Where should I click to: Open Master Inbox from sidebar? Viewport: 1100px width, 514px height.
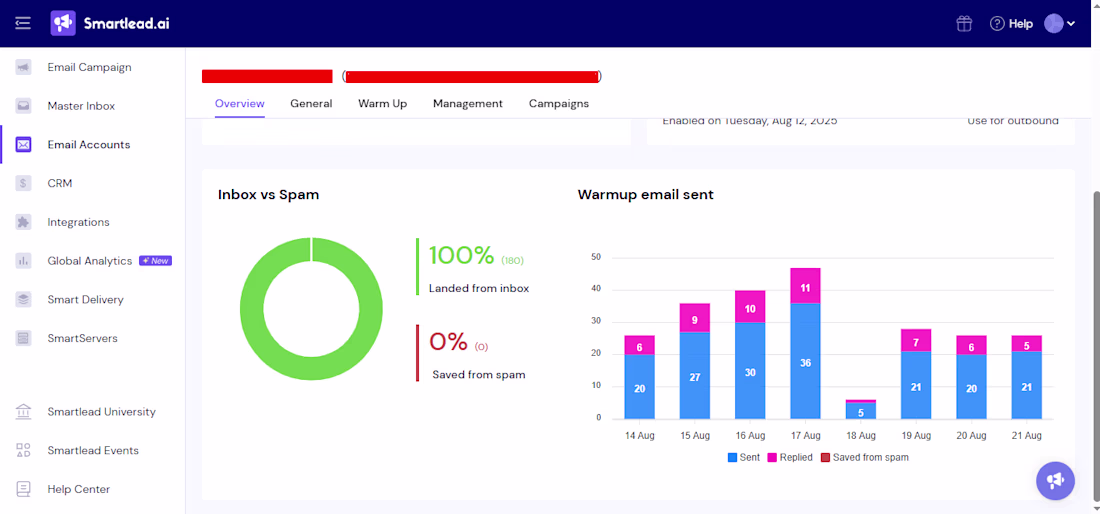pyautogui.click(x=81, y=106)
